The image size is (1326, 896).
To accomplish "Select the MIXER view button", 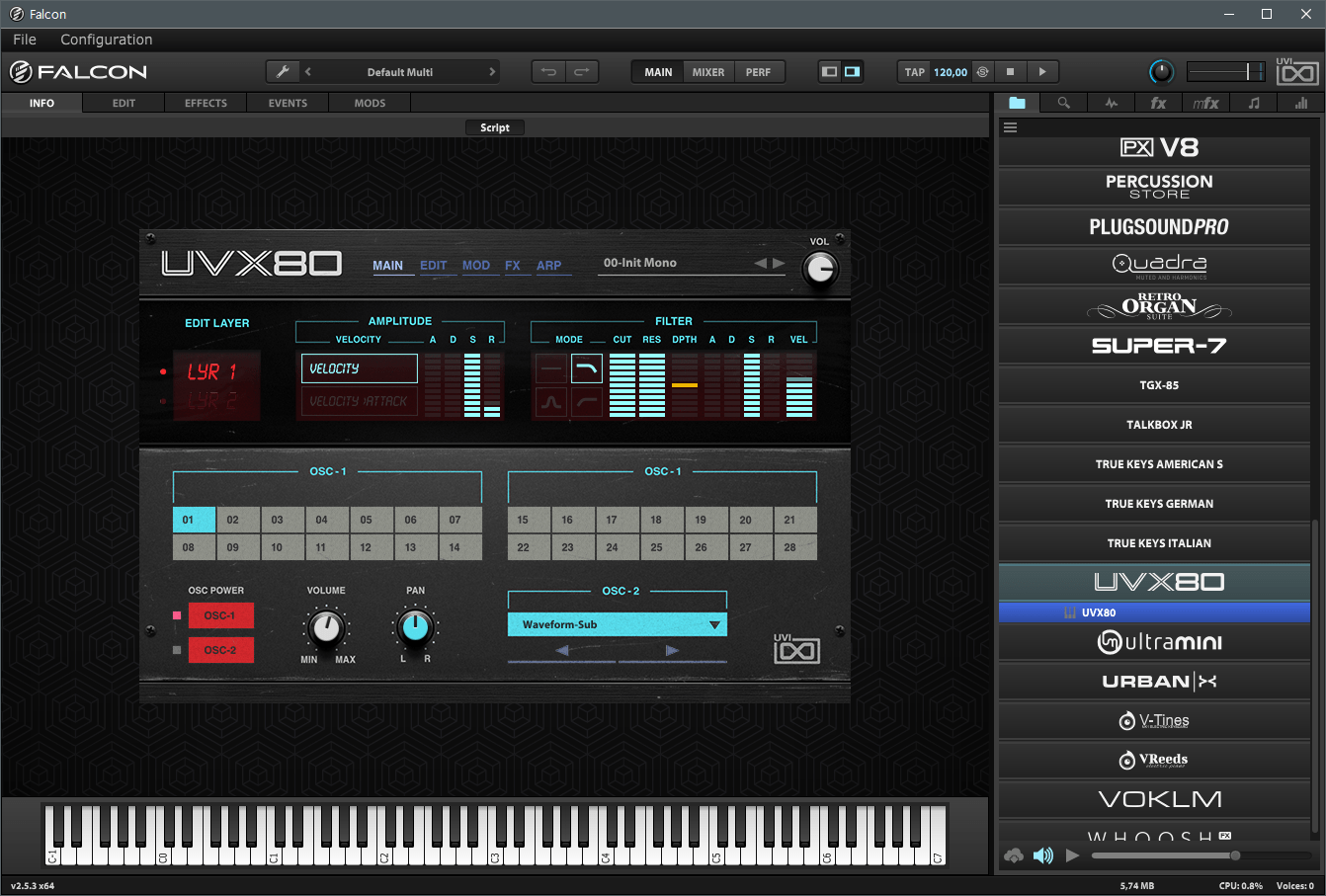I will pyautogui.click(x=707, y=72).
